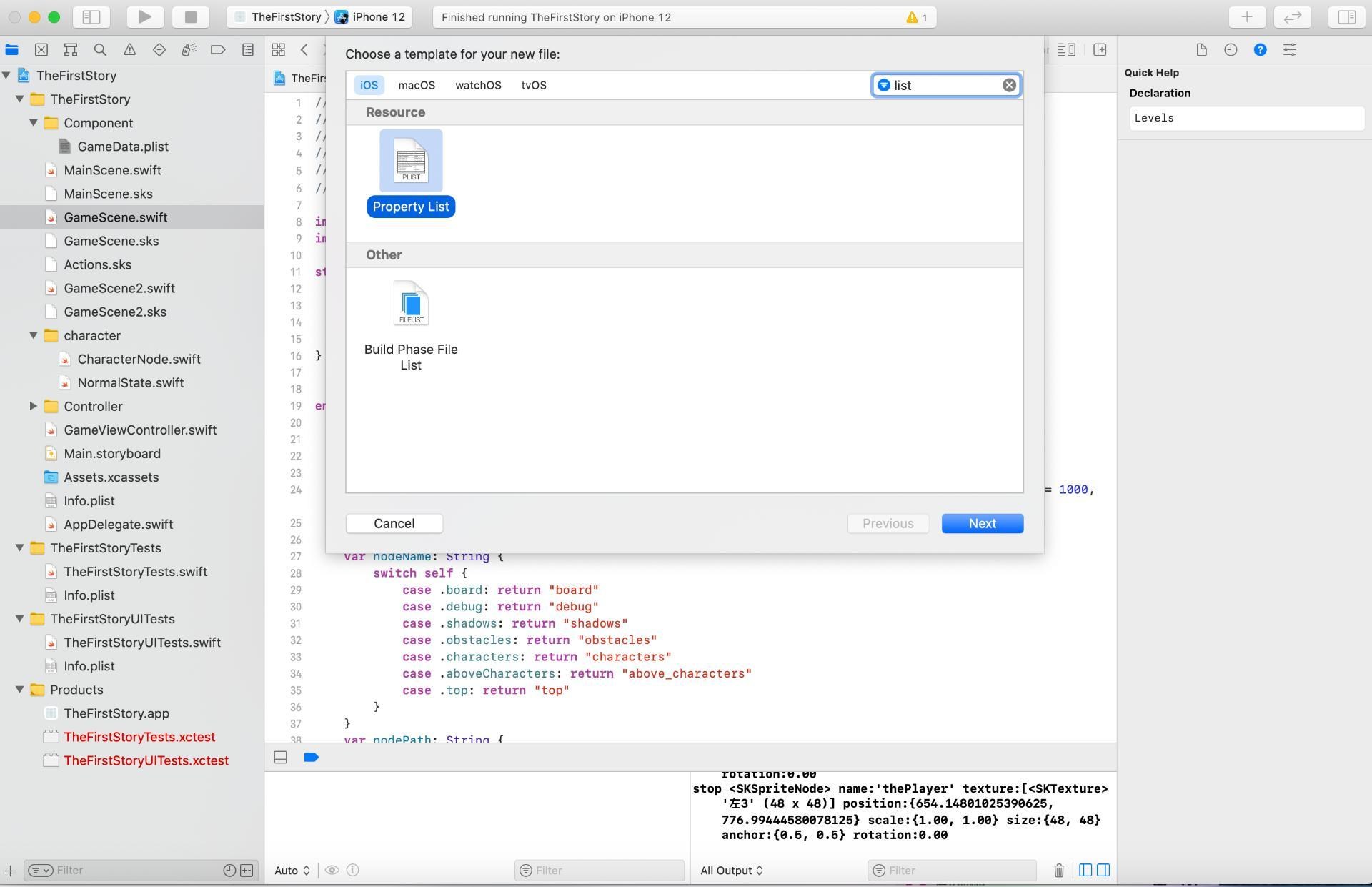The width and height of the screenshot is (1372, 887).
Task: Clear the console with the trash icon
Action: tap(1058, 870)
